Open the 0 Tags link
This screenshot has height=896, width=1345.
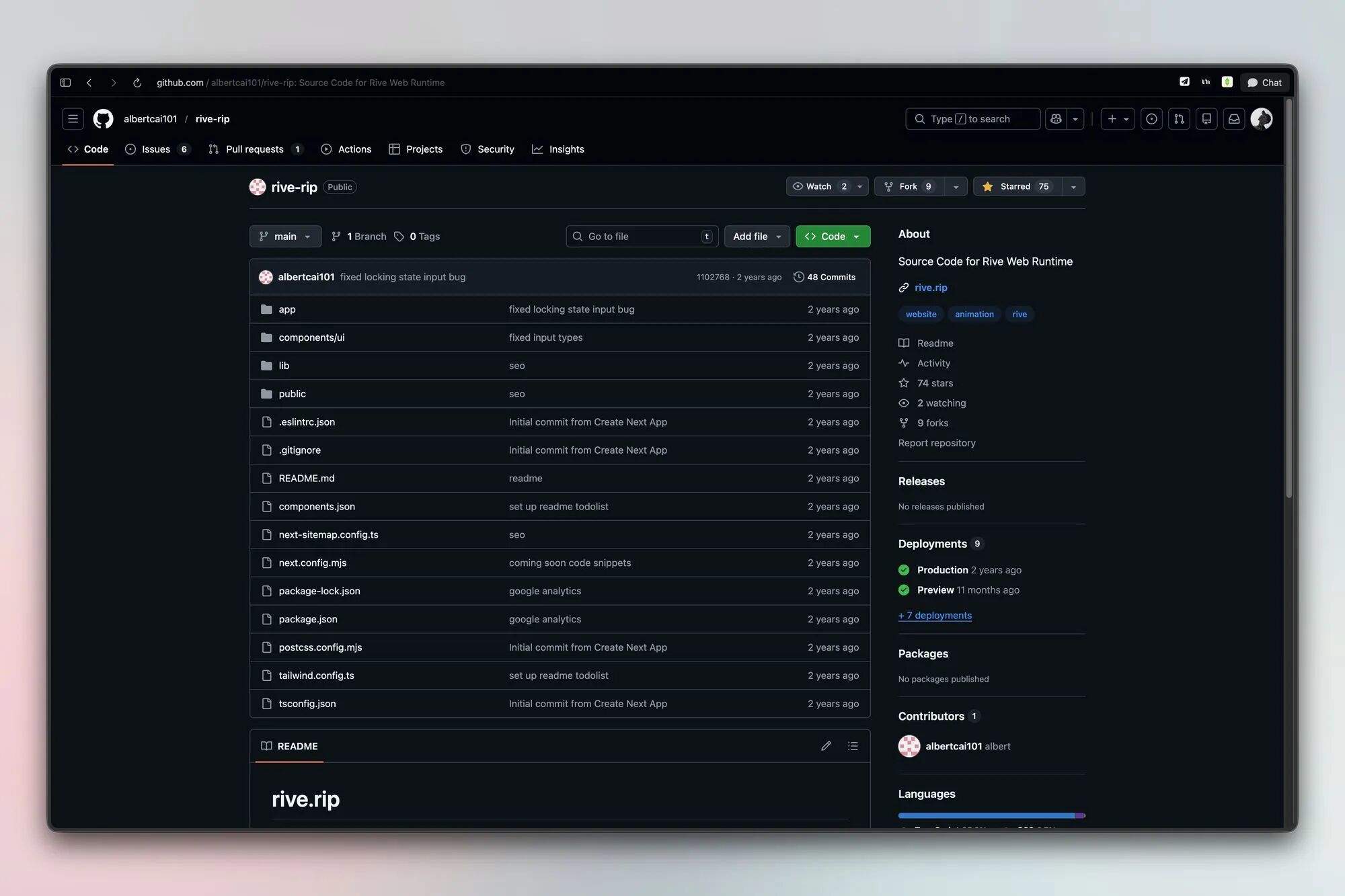417,237
